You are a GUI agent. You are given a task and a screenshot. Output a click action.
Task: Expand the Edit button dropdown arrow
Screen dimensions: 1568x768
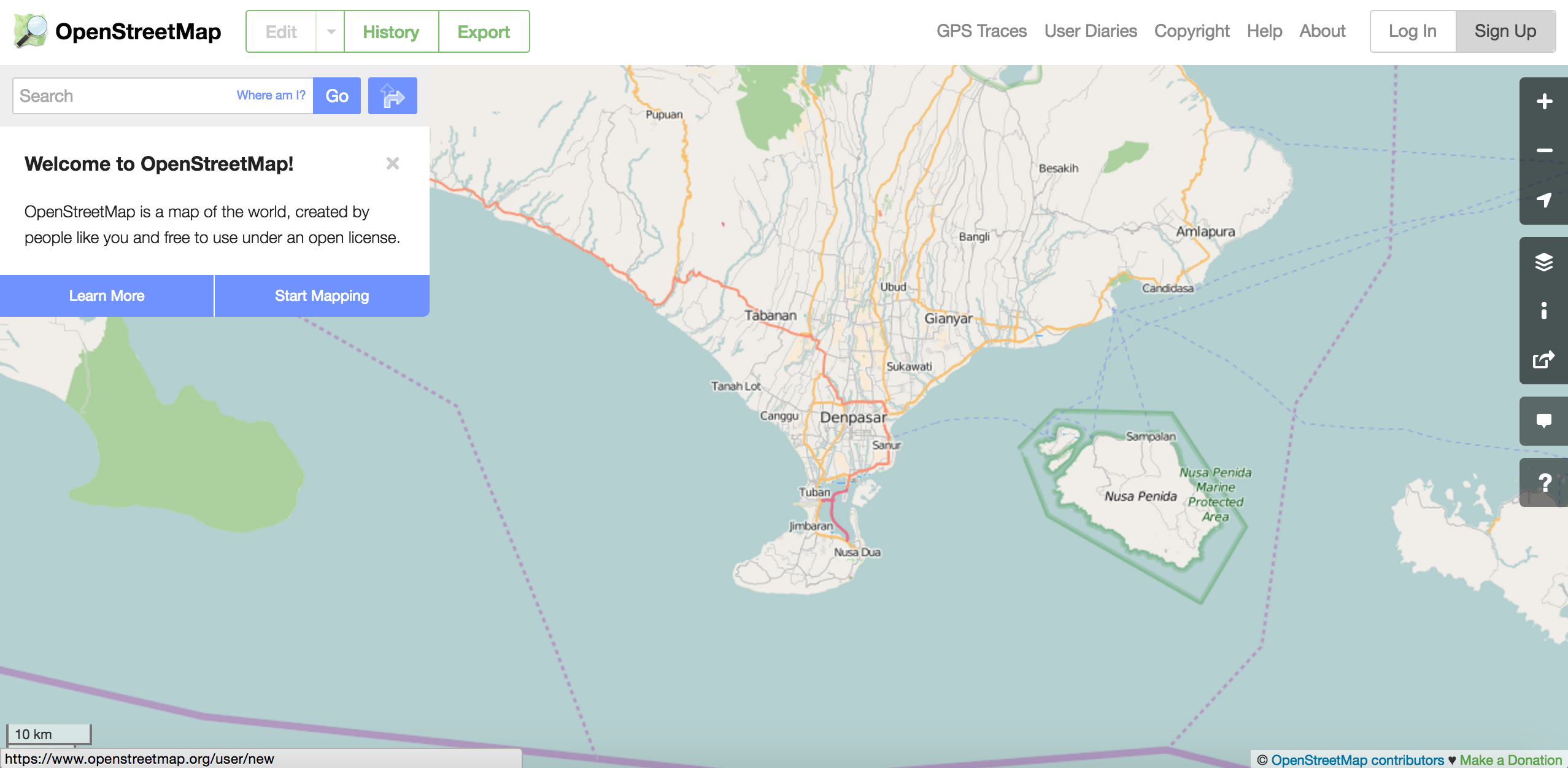tap(330, 31)
